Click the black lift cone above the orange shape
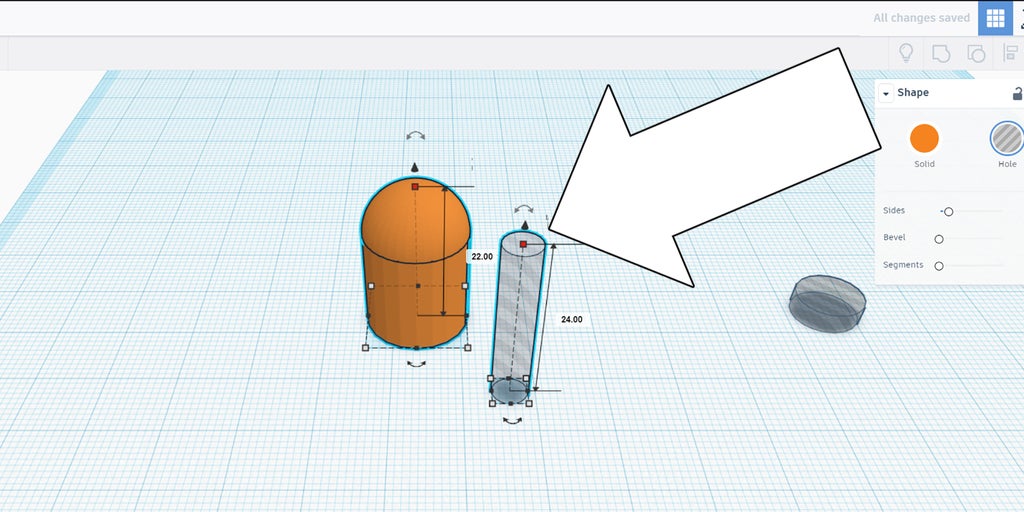Image resolution: width=1024 pixels, height=512 pixels. click(414, 168)
